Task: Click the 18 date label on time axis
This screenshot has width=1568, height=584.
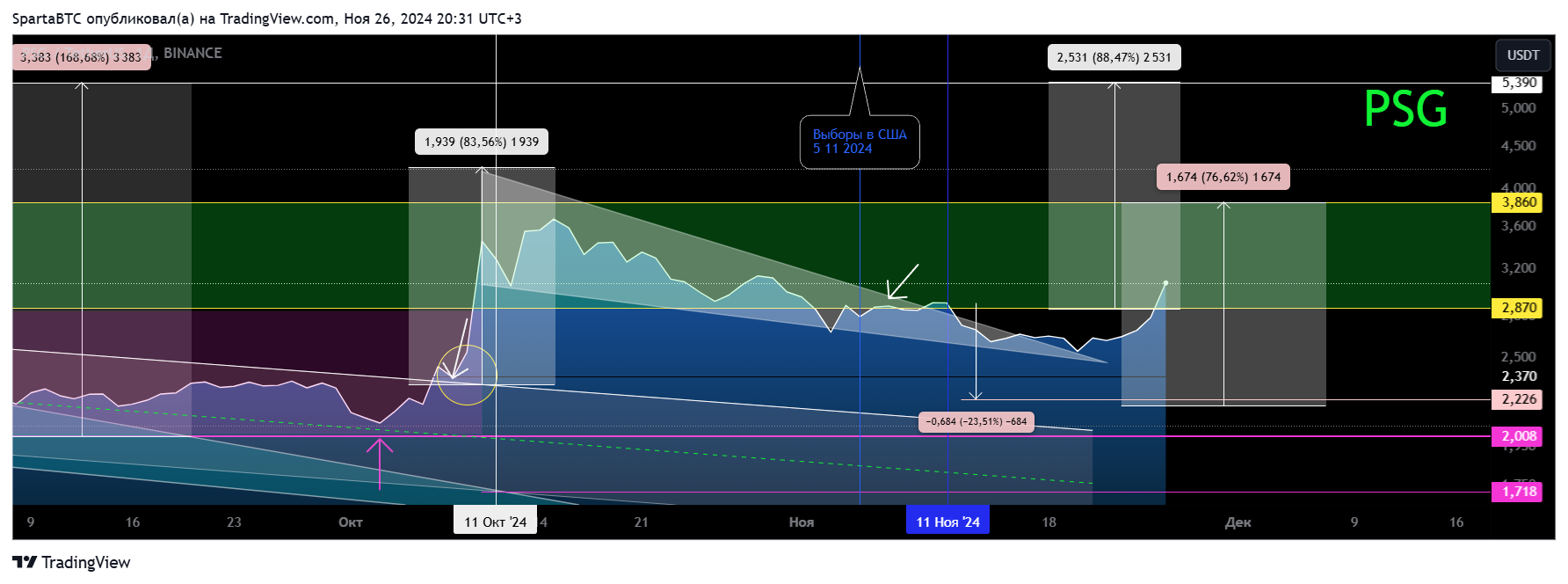Action: click(1049, 522)
